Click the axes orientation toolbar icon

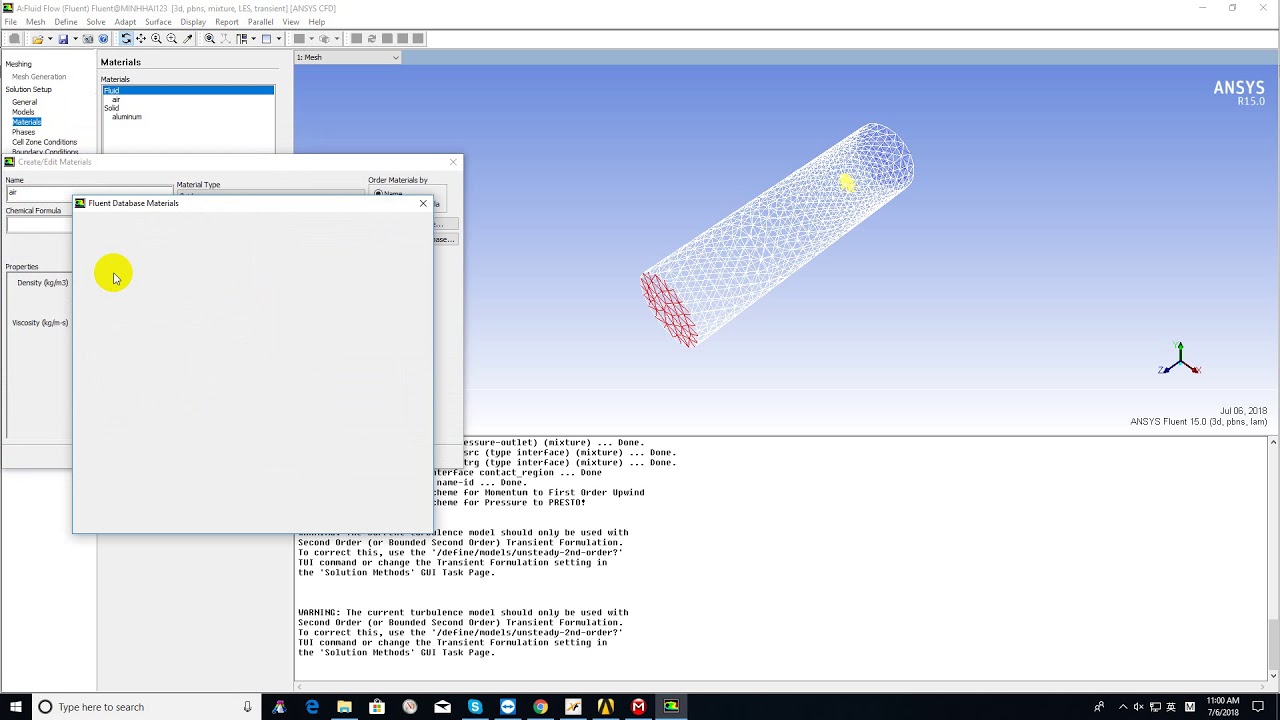(x=226, y=39)
